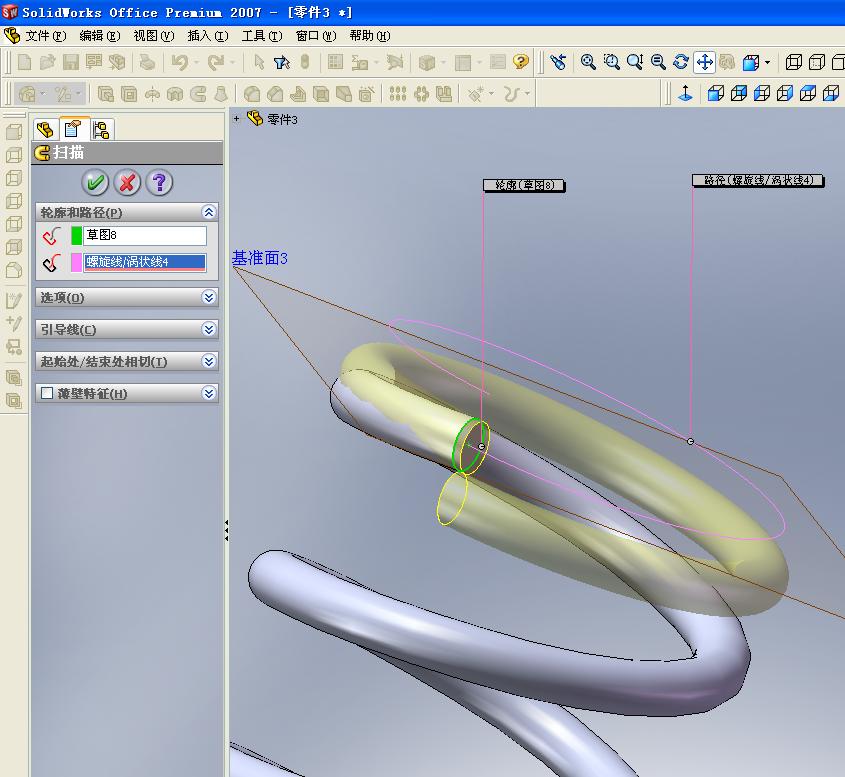Click the Linear Pattern icon in features toolbar

398,94
